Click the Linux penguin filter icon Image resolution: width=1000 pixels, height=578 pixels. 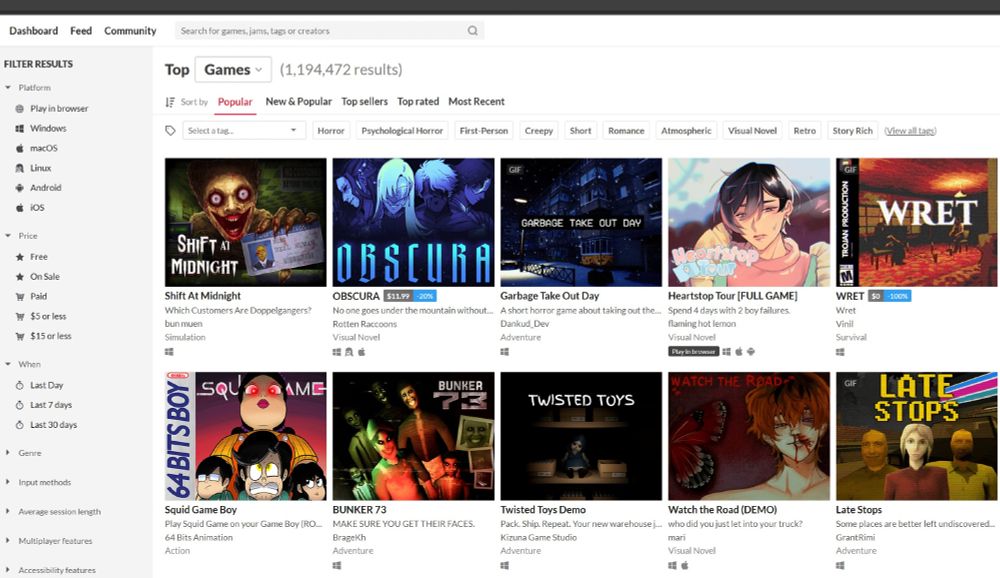20,168
